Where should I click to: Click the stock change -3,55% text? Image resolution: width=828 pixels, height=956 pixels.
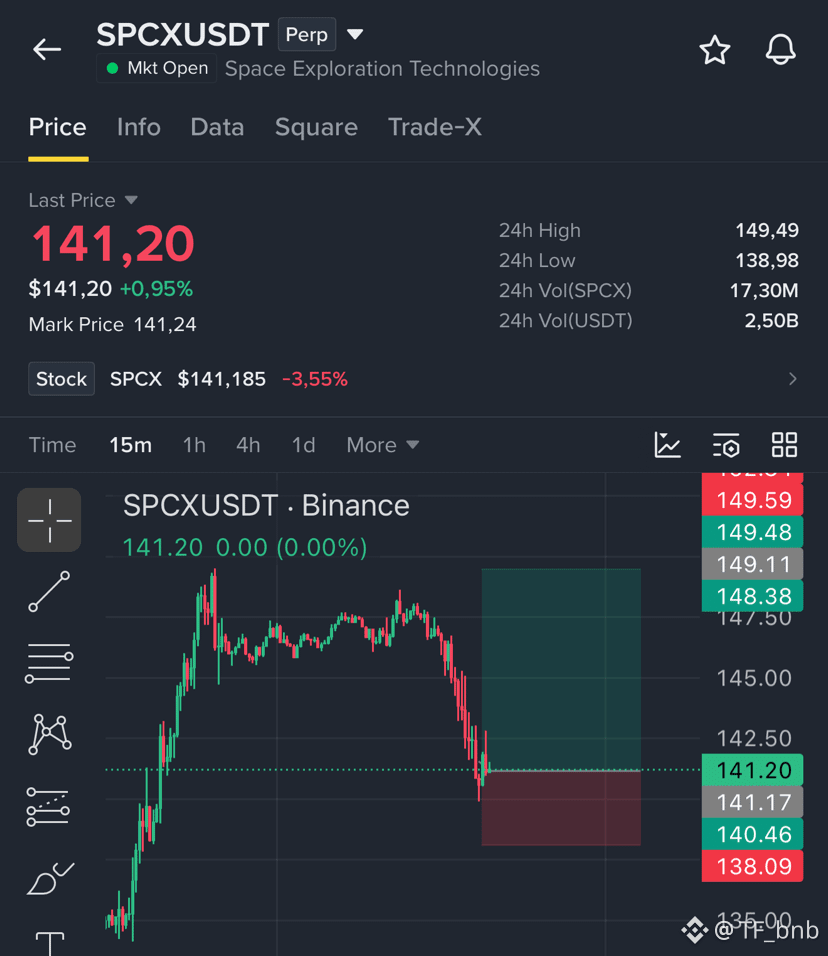click(315, 379)
